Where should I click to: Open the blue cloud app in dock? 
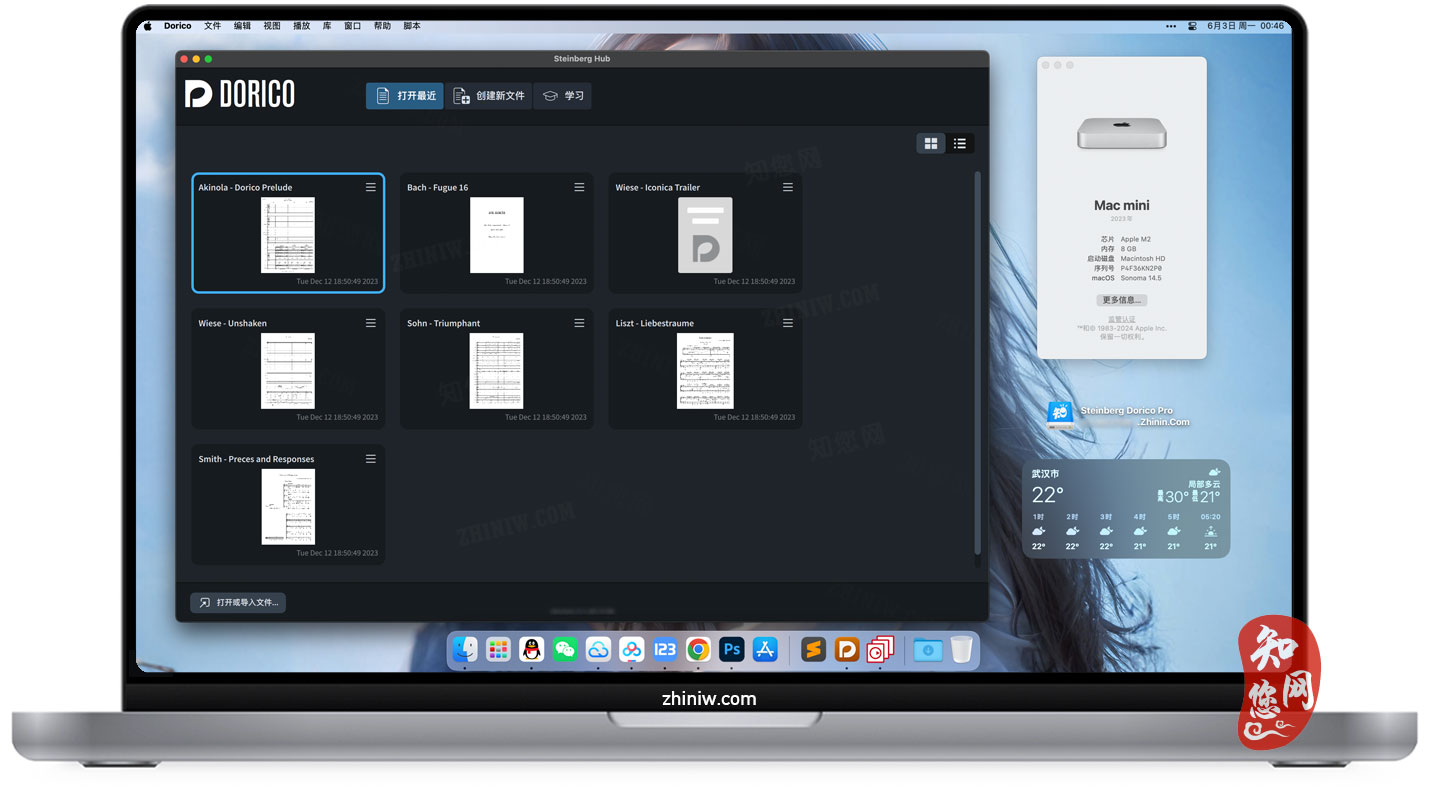[x=598, y=650]
